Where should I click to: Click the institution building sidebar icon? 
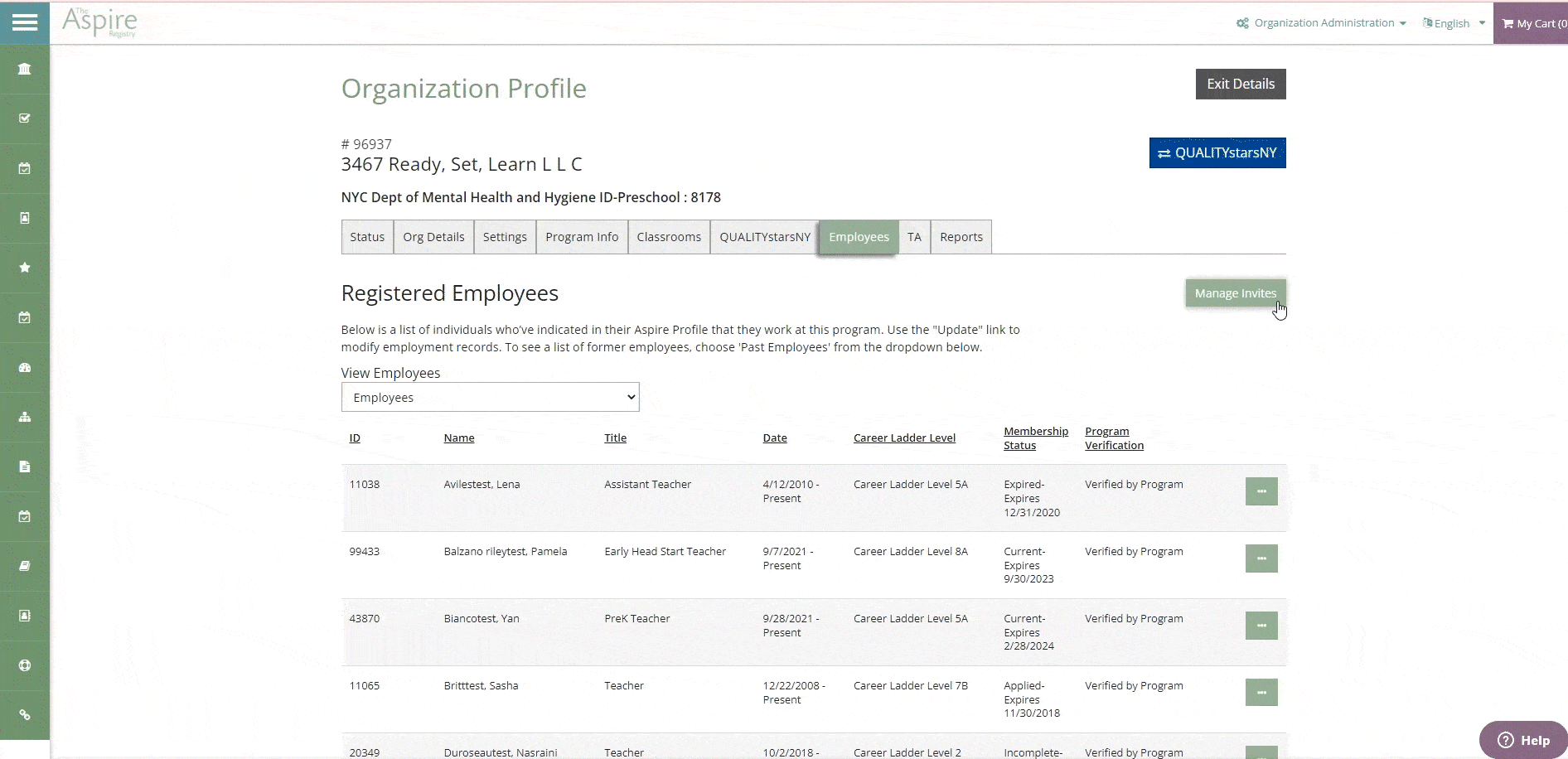tap(25, 69)
